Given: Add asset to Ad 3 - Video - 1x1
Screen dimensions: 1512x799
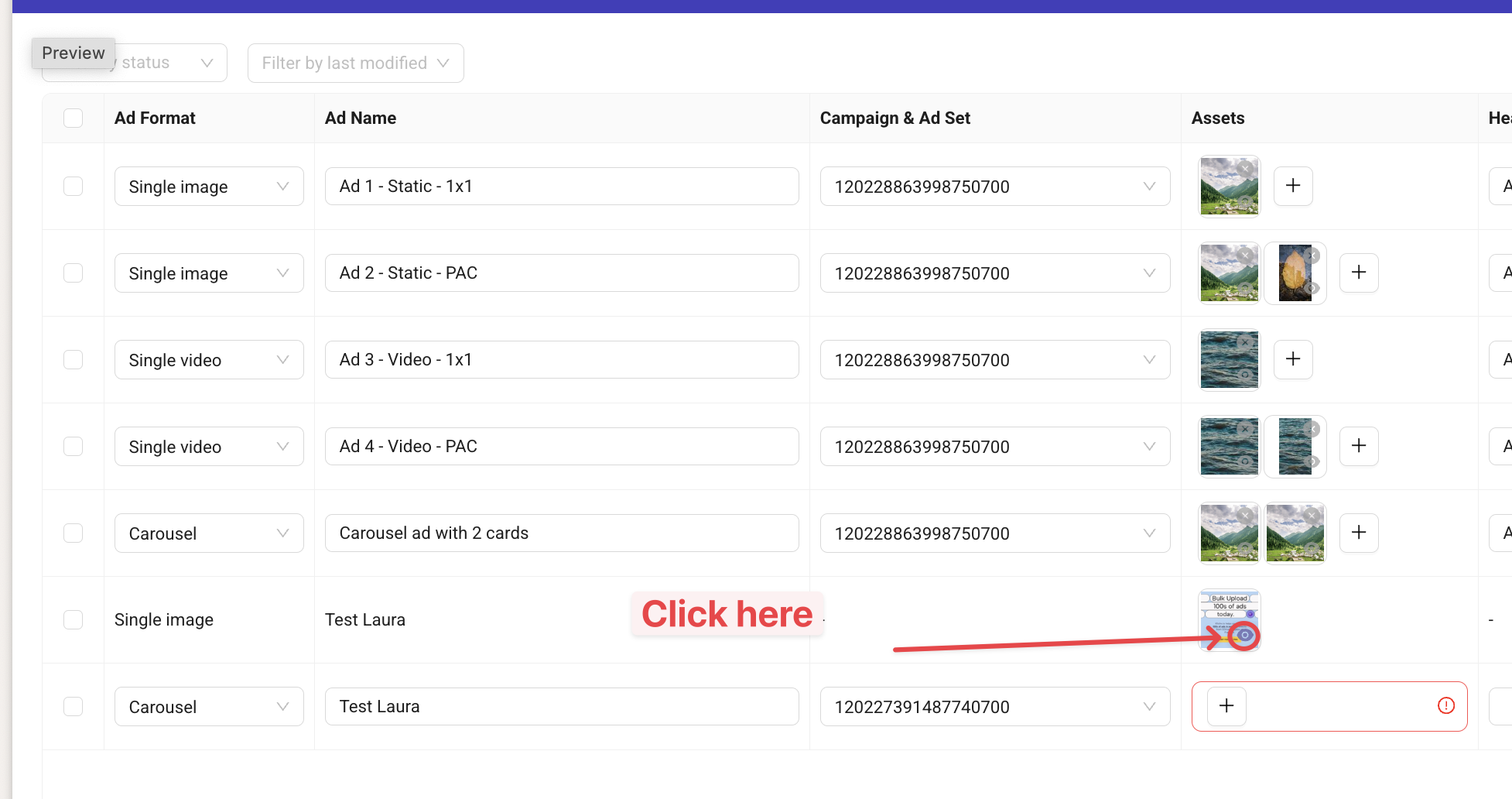Looking at the screenshot, I should coord(1293,359).
